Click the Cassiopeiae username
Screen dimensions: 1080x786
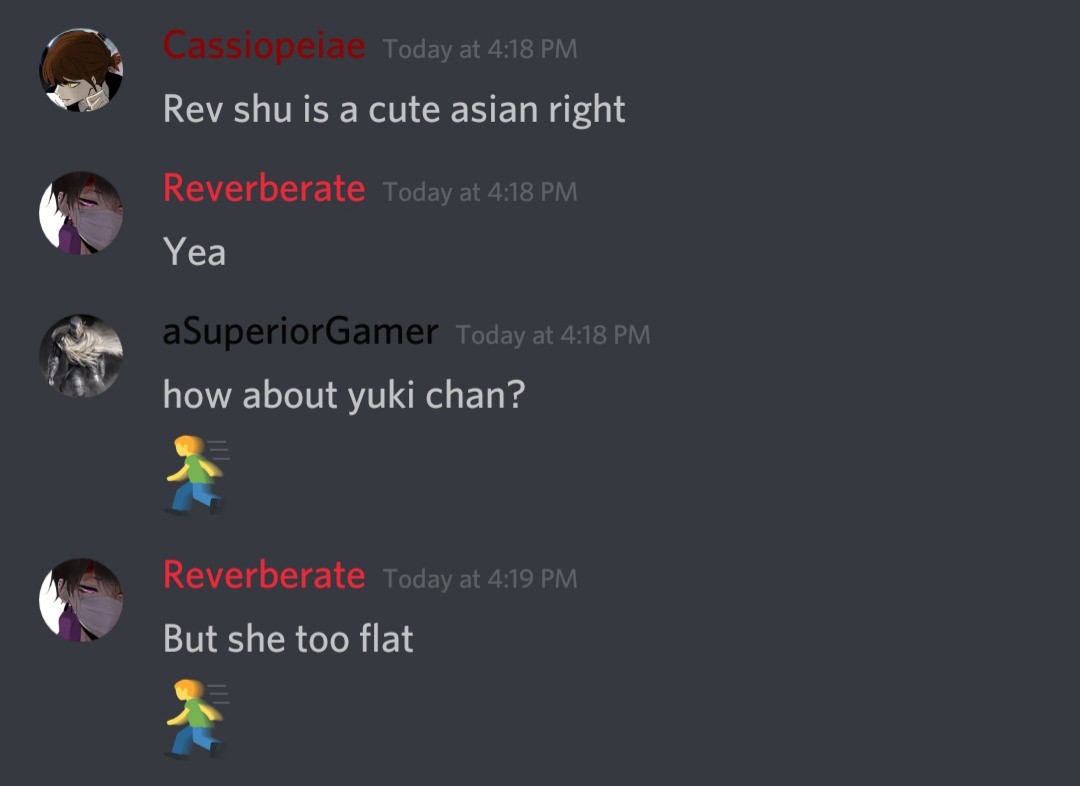pyautogui.click(x=264, y=46)
